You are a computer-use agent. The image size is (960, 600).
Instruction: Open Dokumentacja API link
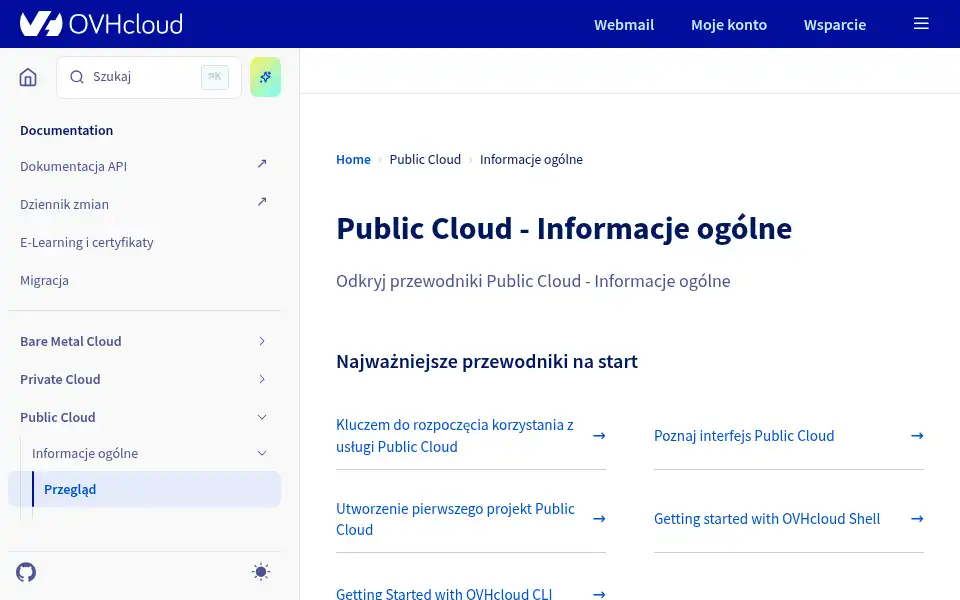coord(73,167)
